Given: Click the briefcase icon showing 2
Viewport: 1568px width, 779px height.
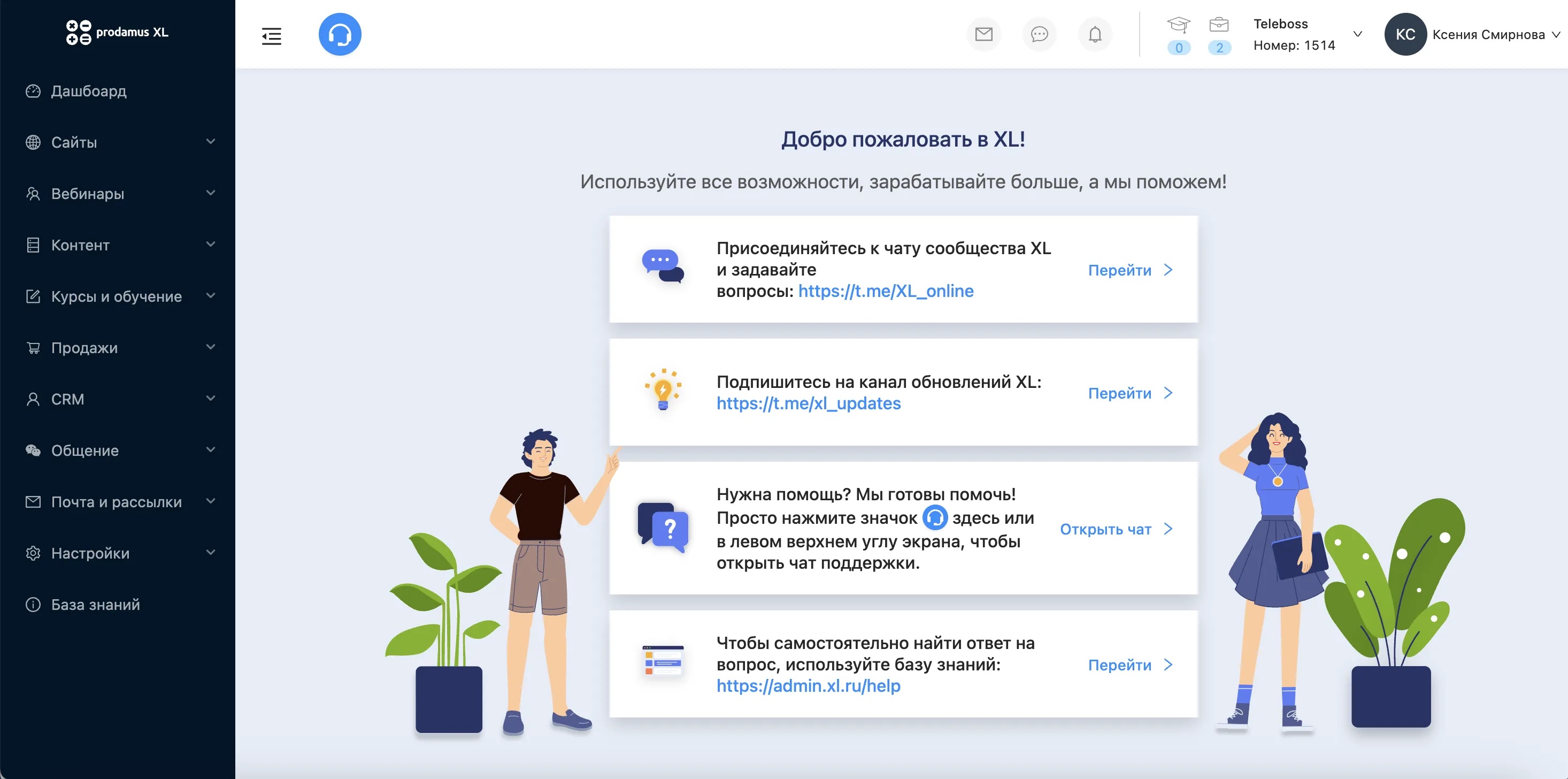Looking at the screenshot, I should pyautogui.click(x=1219, y=27).
